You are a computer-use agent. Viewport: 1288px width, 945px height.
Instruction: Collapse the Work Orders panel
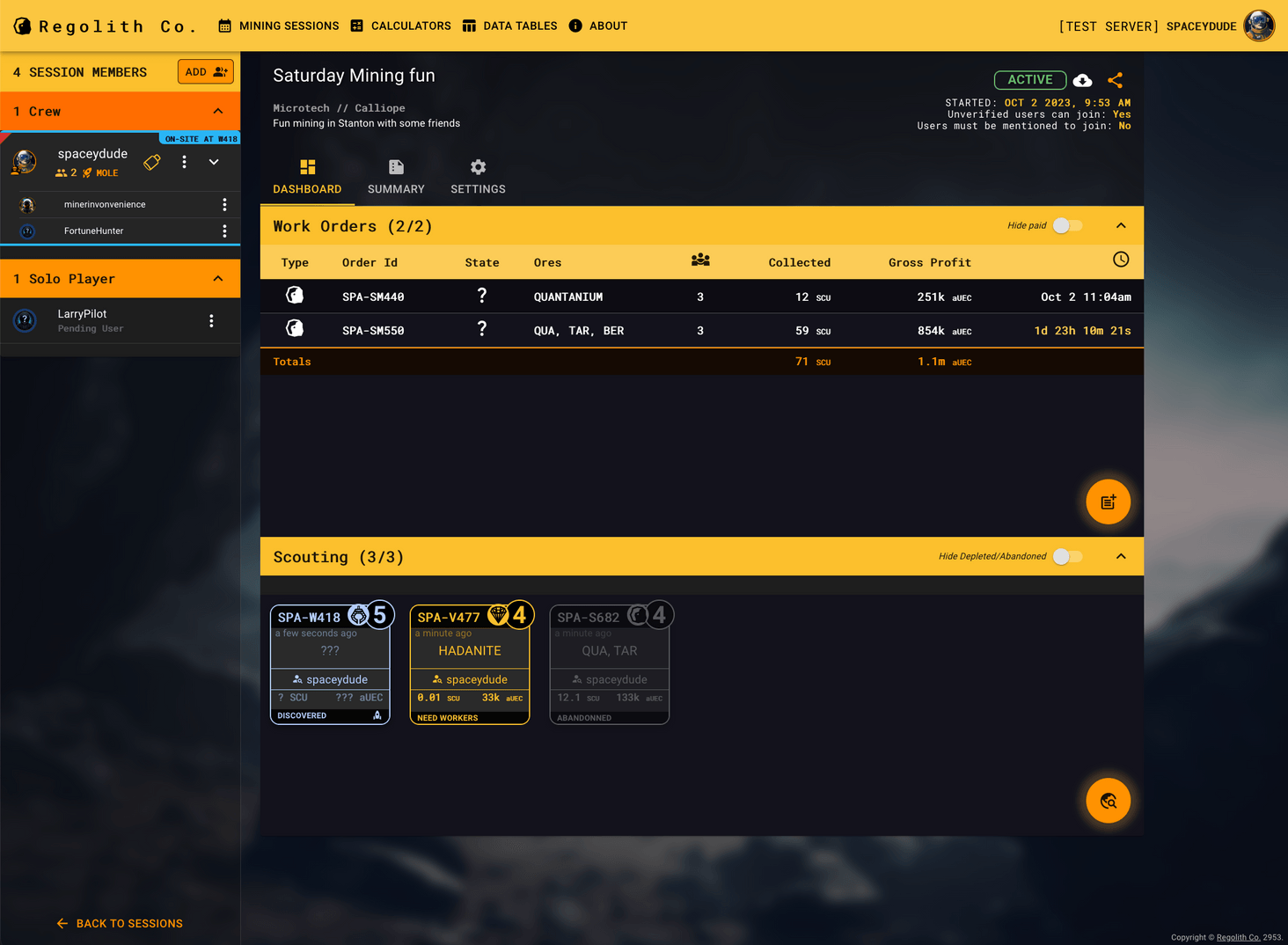pos(1121,226)
